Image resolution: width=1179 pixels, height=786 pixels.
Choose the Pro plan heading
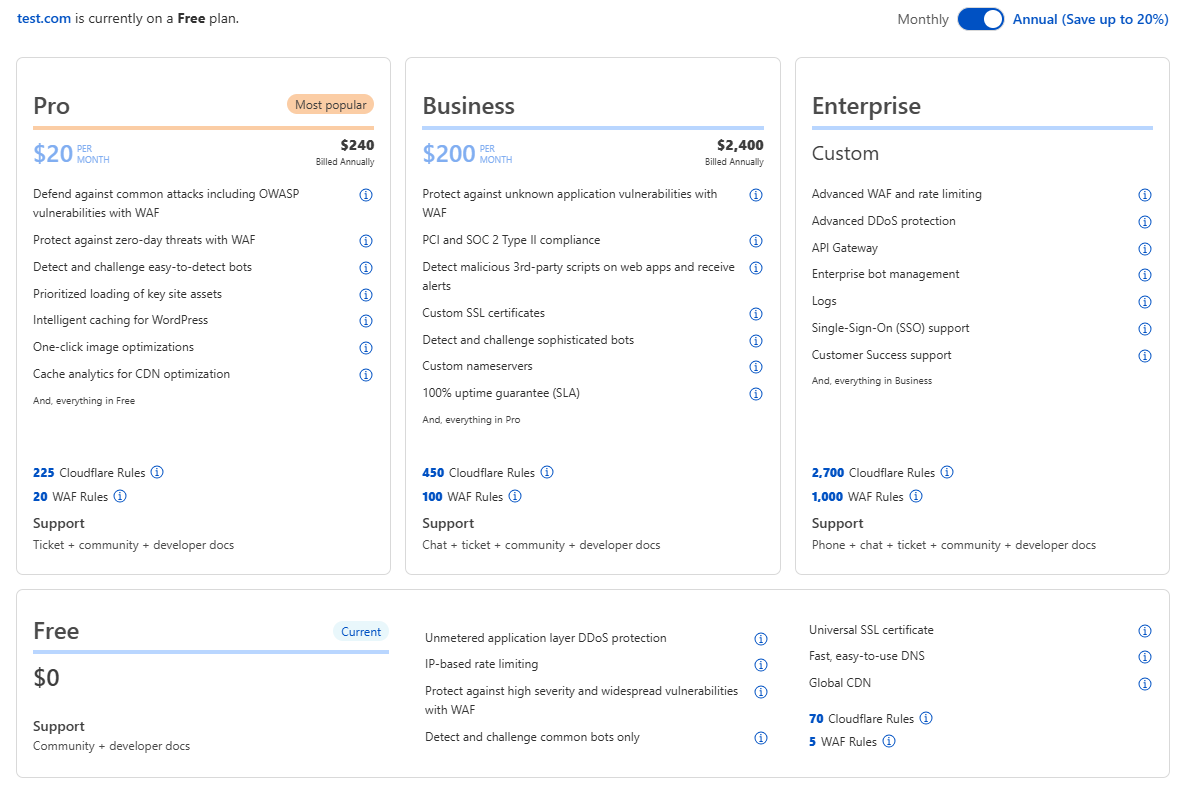coord(51,105)
